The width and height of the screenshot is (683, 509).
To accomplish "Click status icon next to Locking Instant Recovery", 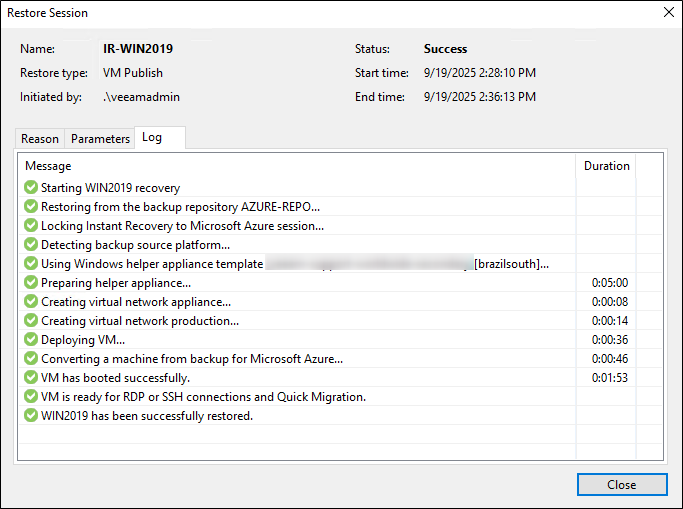I will [31, 226].
